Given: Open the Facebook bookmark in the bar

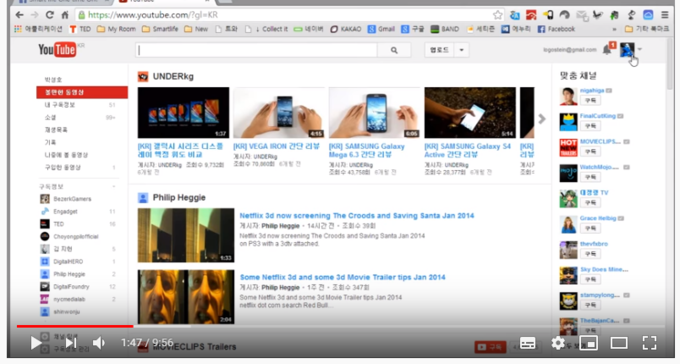Looking at the screenshot, I should [x=556, y=29].
